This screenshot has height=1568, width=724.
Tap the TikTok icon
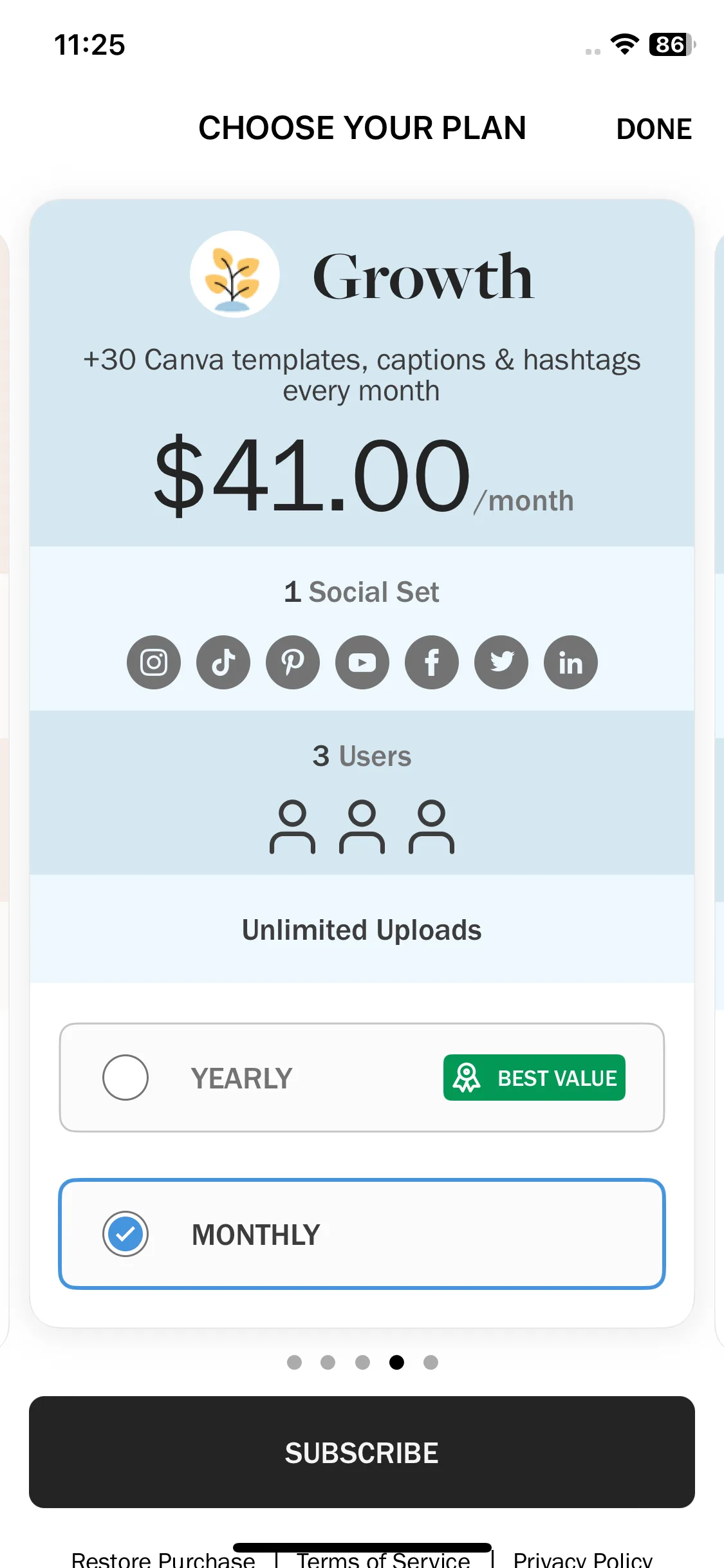pos(223,662)
